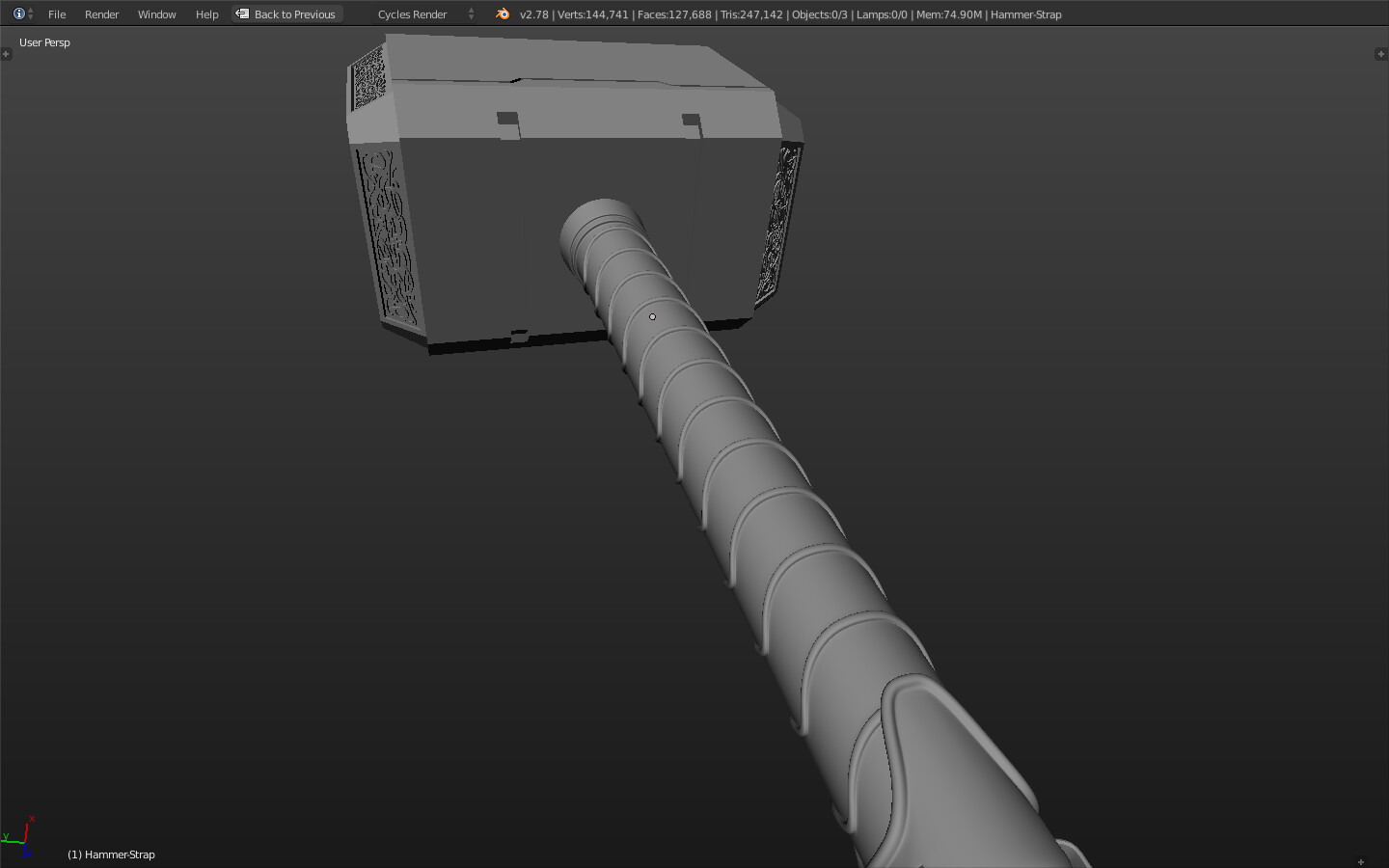Viewport: 1389px width, 868px height.
Task: Open the Help menu
Action: (206, 14)
